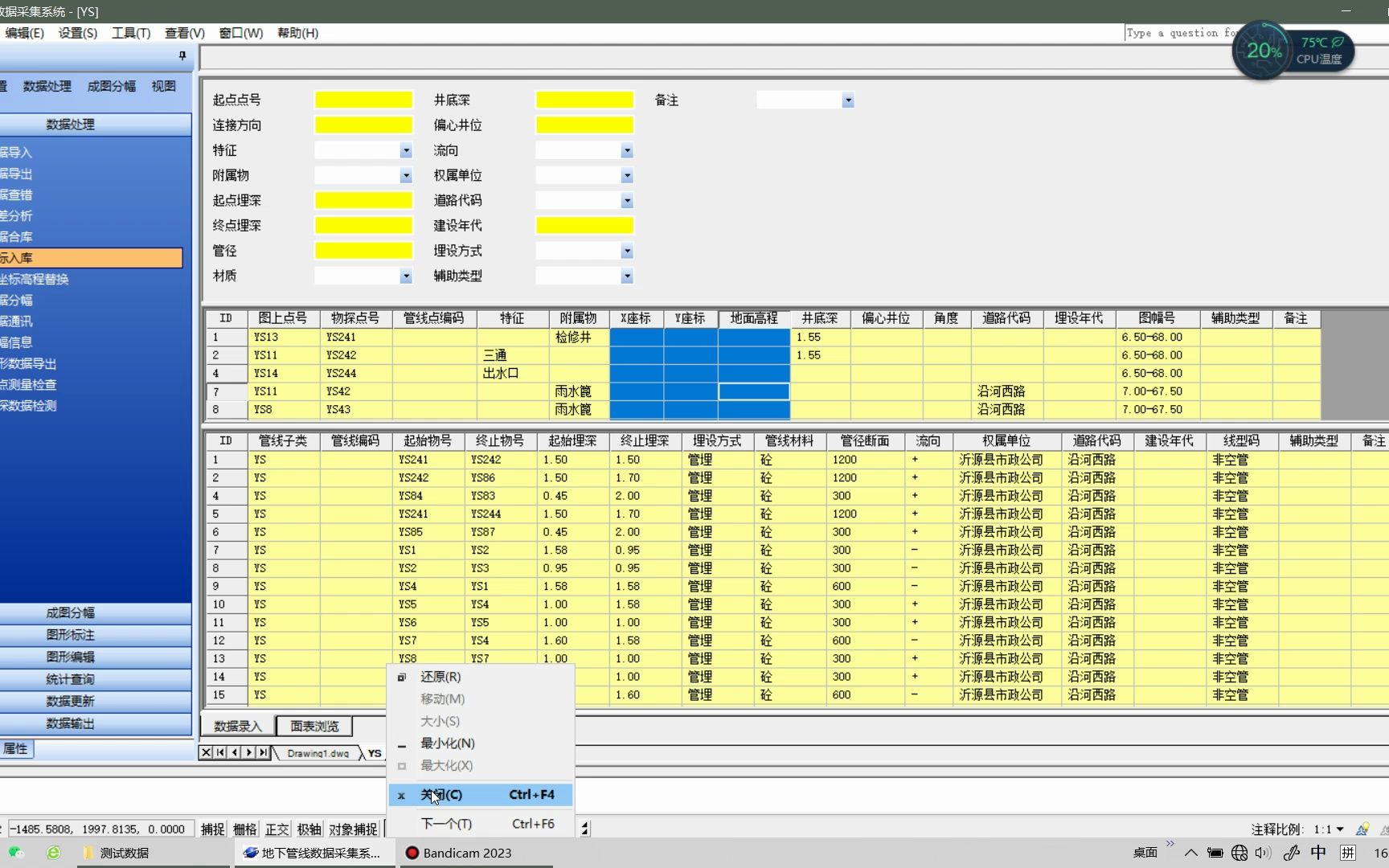This screenshot has height=868, width=1389.
Task: Open the 附属物 dropdown
Action: [x=406, y=176]
